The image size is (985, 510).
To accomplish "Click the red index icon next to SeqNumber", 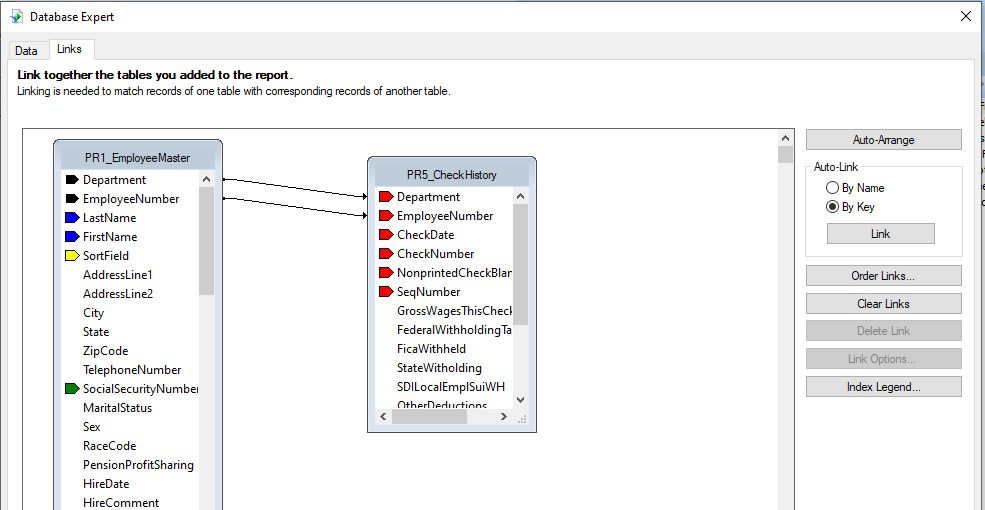I will point(386,291).
